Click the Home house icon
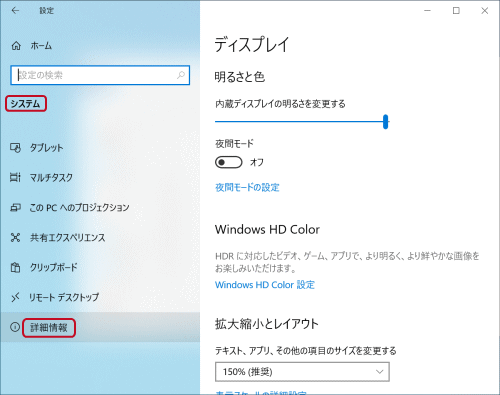This screenshot has width=500, height=395. (16, 46)
